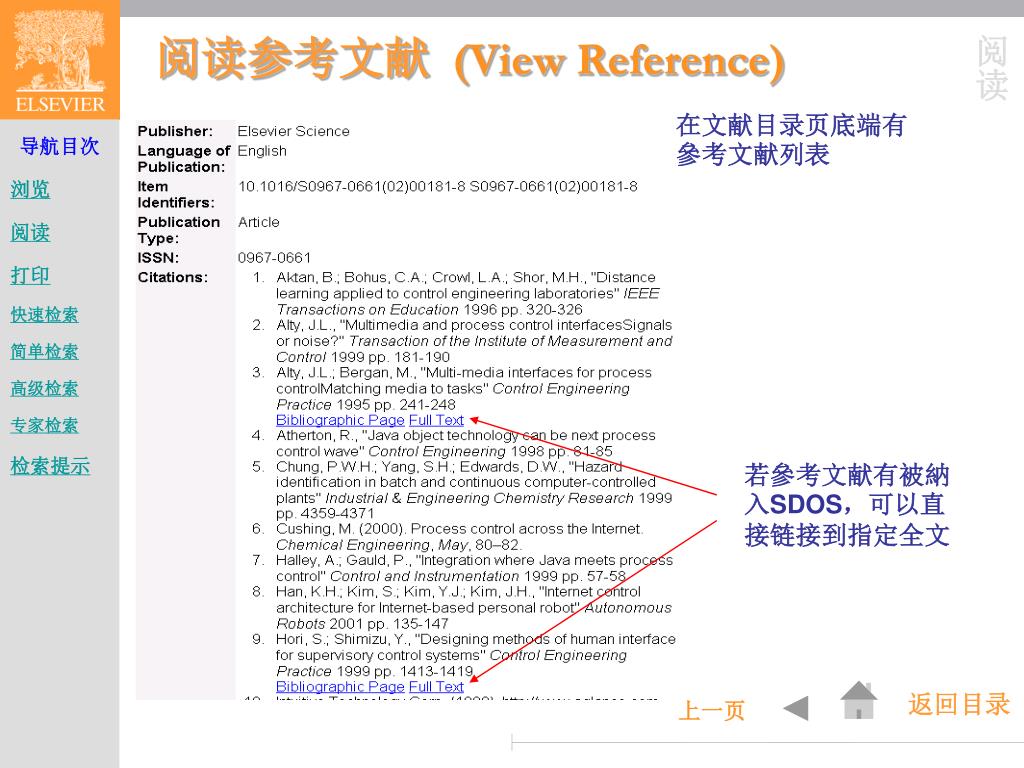Click the 上一页 previous page button
1024x768 pixels.
[712, 710]
